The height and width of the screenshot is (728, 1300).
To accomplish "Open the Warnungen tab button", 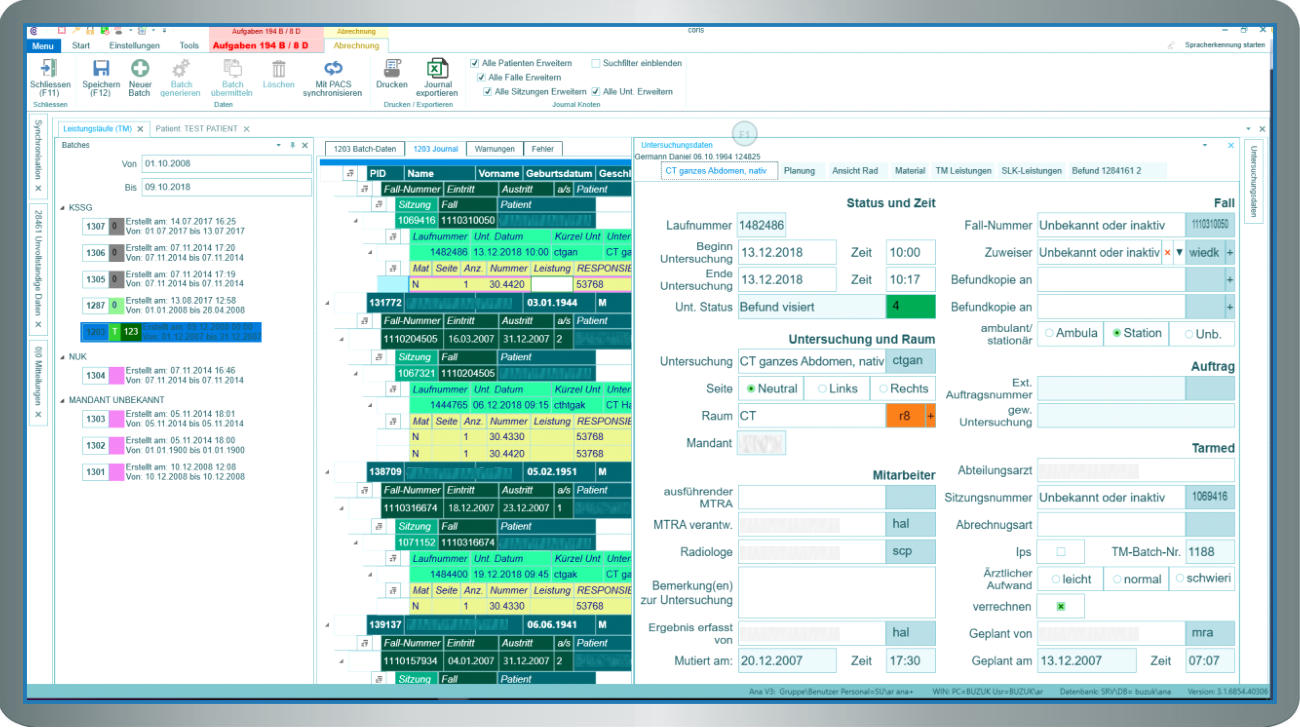I will pos(494,149).
